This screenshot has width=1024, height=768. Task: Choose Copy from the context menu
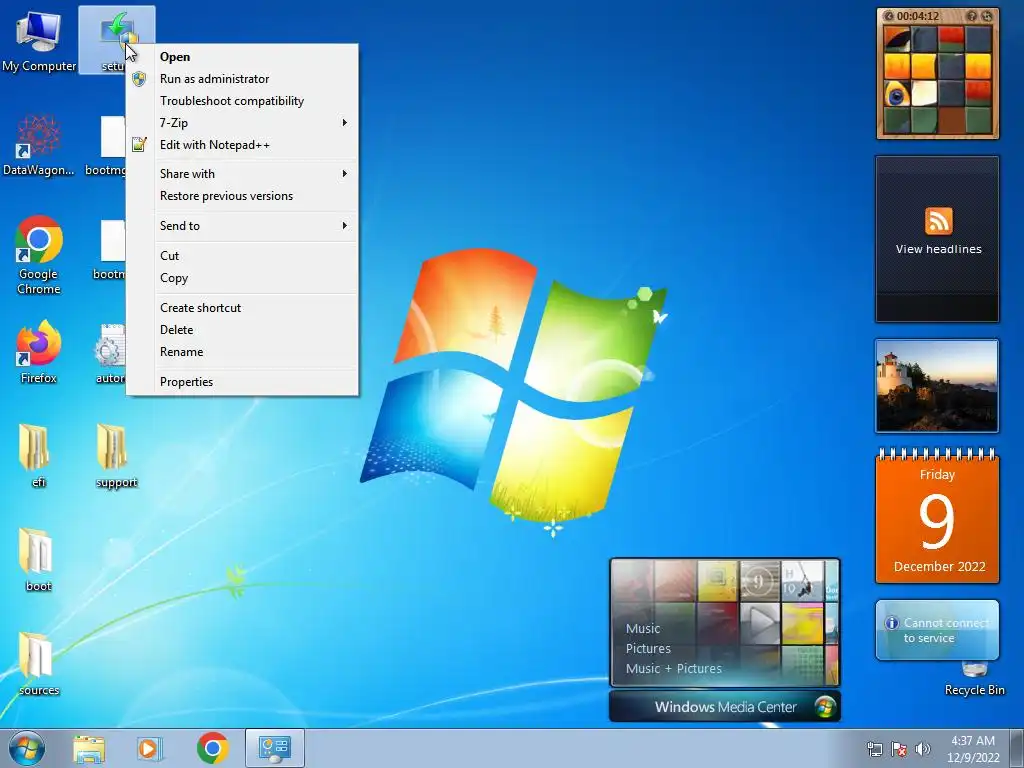tap(242, 278)
